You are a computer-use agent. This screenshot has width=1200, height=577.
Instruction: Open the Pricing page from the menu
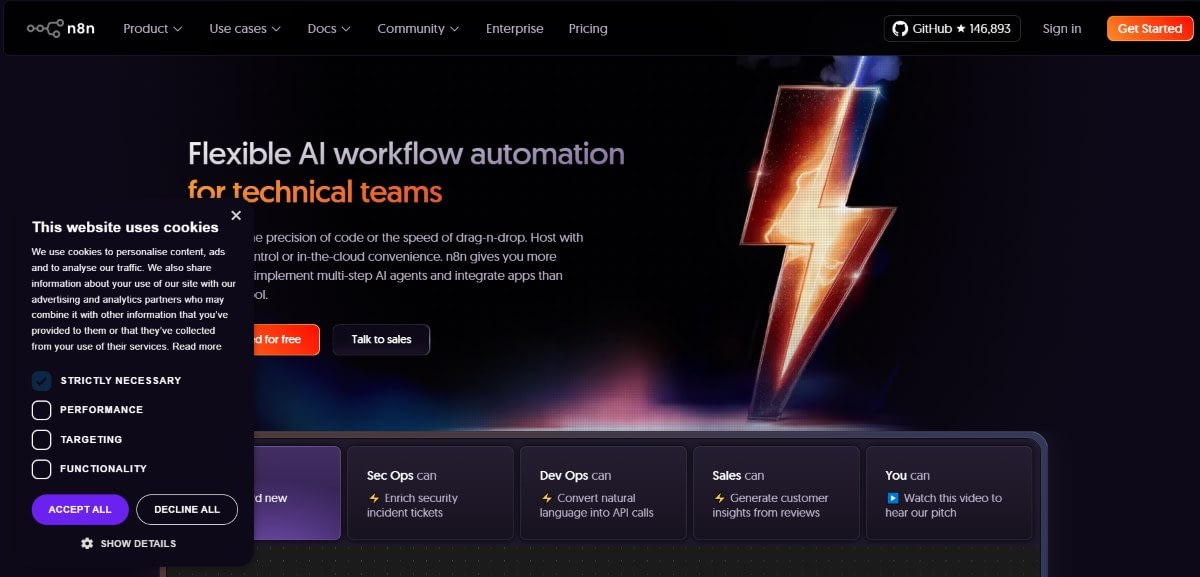[x=587, y=28]
